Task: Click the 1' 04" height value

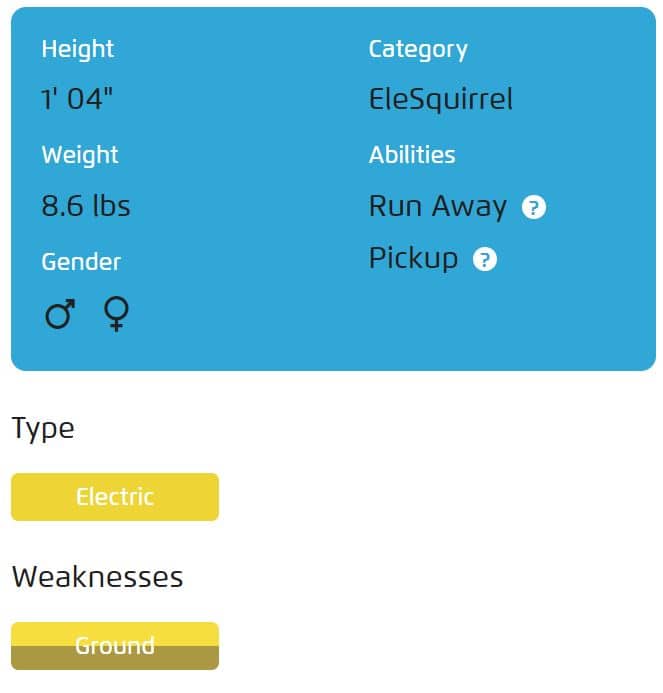Action: (77, 99)
